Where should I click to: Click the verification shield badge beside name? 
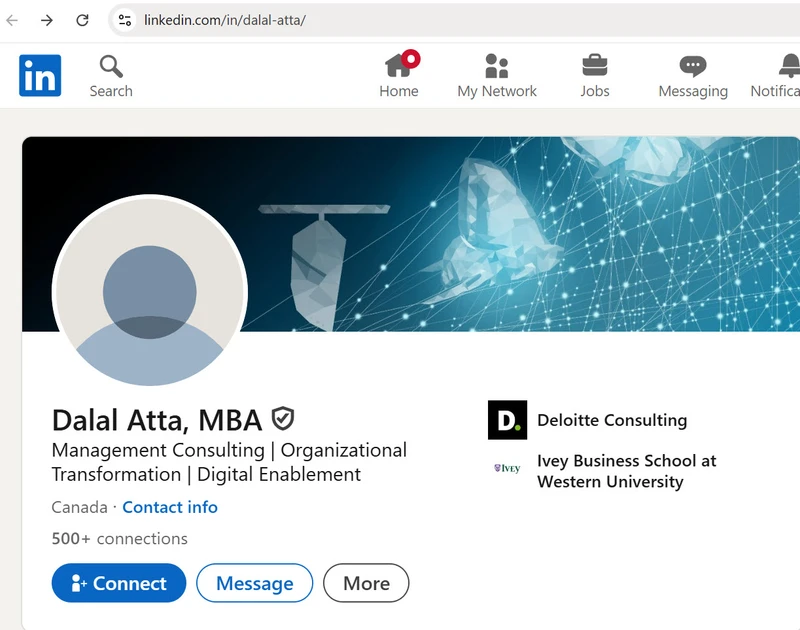(x=283, y=418)
